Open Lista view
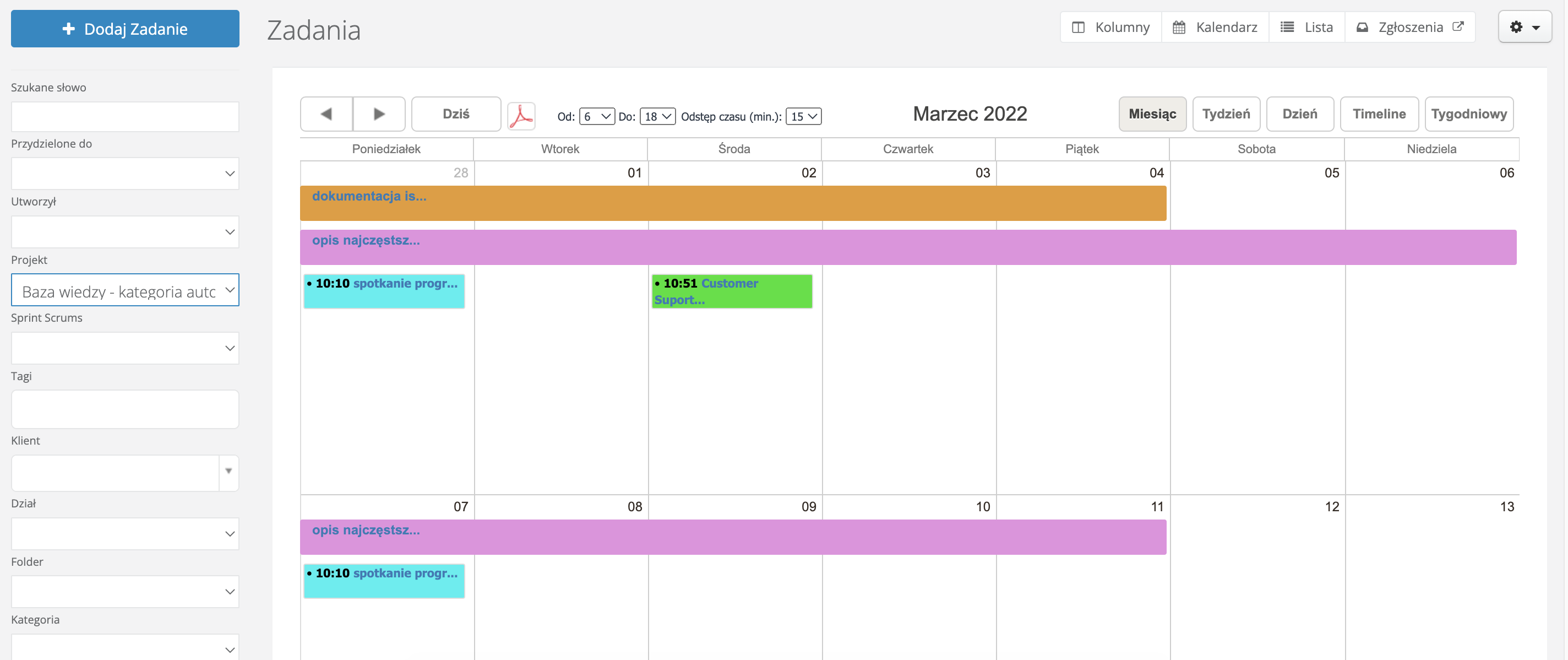Image resolution: width=1568 pixels, height=660 pixels. (x=1307, y=28)
